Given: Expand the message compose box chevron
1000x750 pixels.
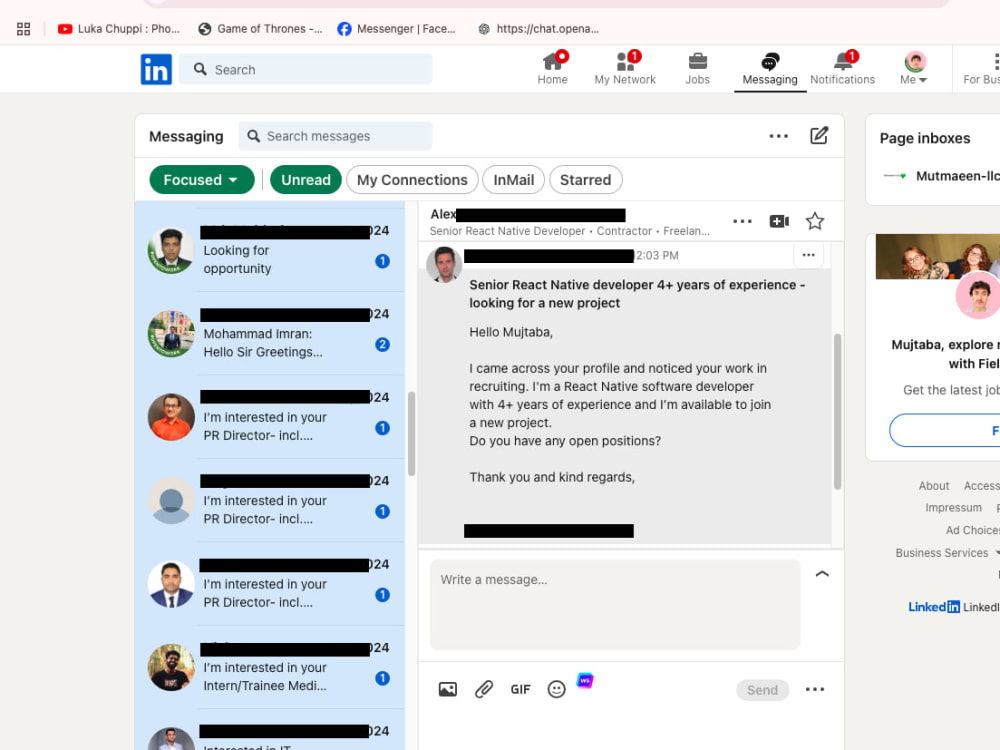Looking at the screenshot, I should click(822, 574).
